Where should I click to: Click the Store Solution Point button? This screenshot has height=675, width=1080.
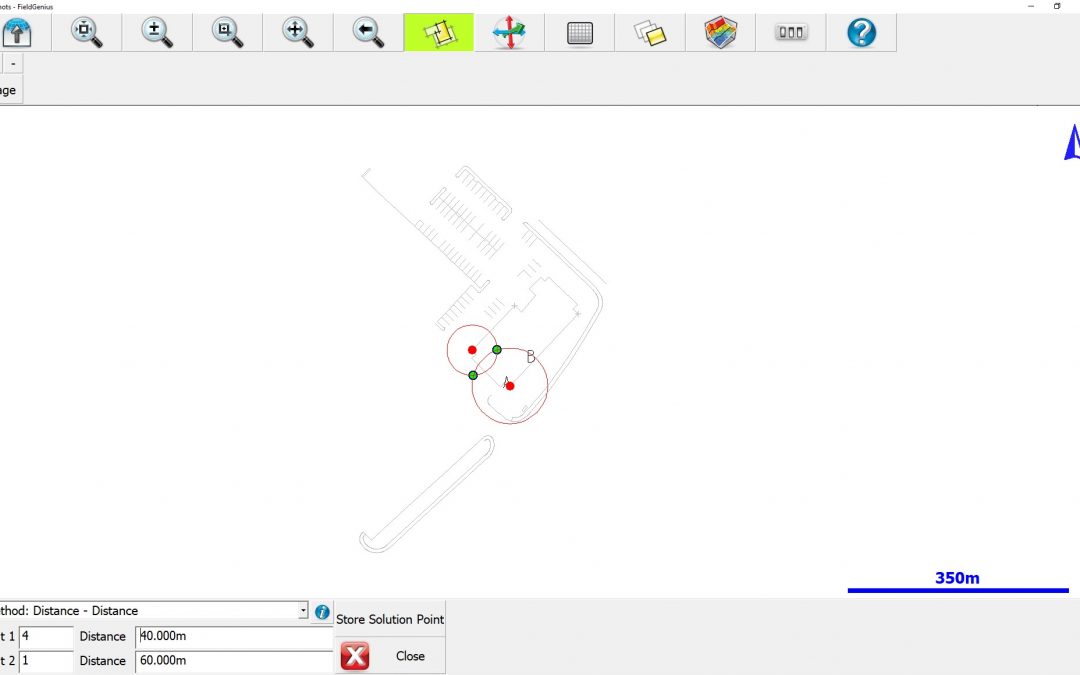(x=390, y=619)
